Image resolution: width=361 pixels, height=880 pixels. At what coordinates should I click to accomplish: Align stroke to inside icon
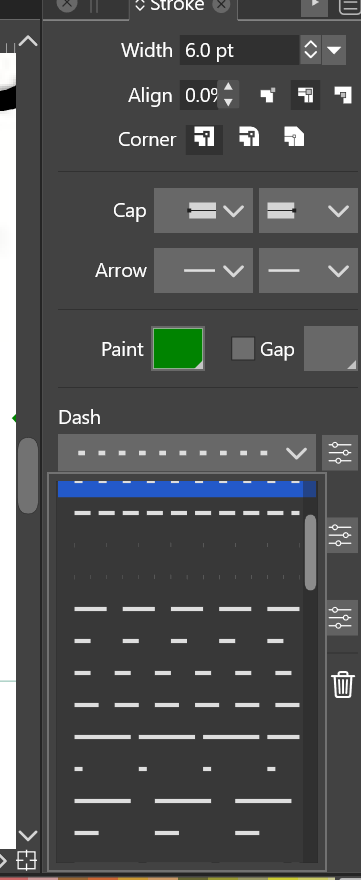click(268, 95)
